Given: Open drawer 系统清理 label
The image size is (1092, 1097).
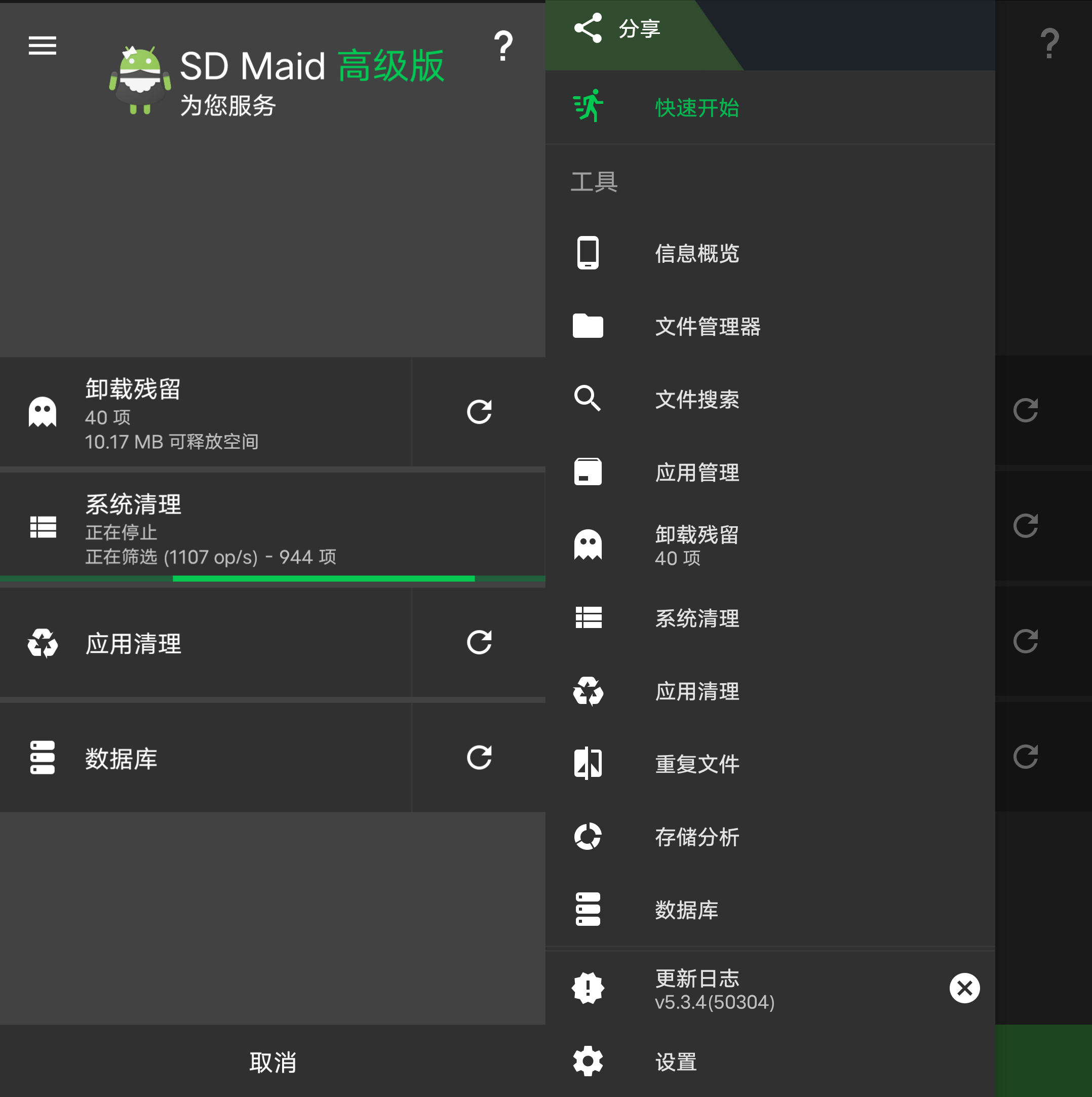Looking at the screenshot, I should (697, 618).
